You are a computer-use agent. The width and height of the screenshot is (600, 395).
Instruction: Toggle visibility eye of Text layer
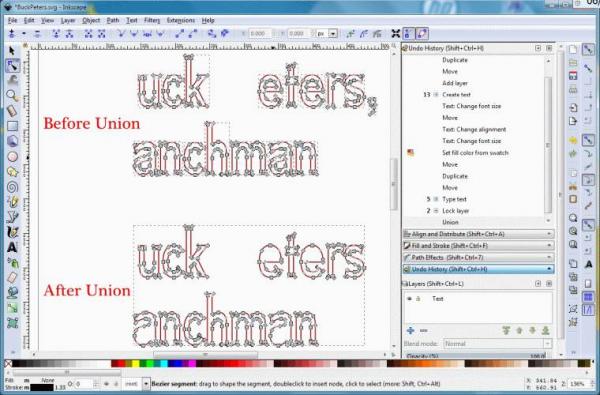coord(409,299)
